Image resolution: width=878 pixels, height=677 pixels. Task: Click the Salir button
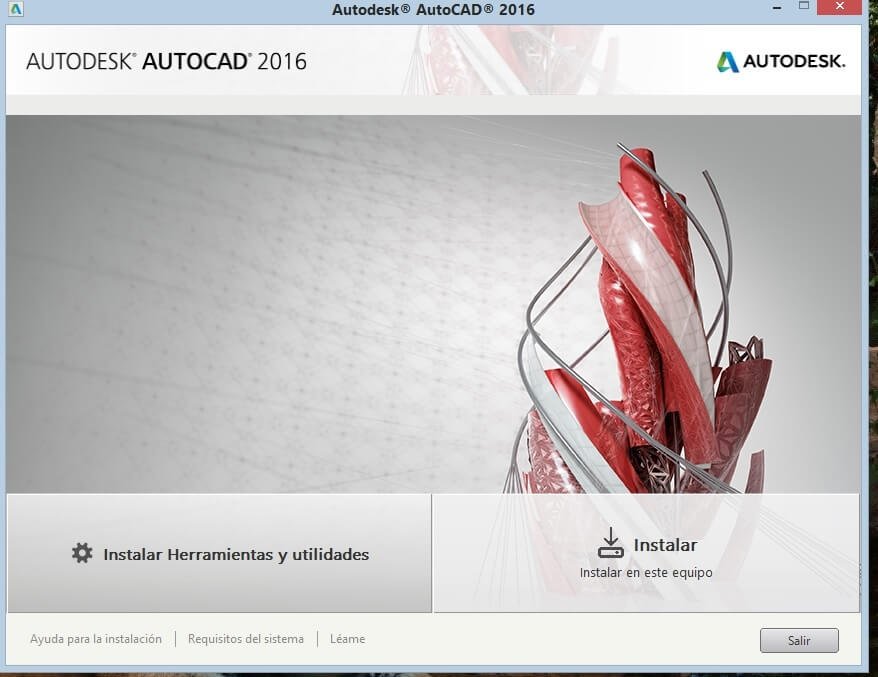(799, 640)
